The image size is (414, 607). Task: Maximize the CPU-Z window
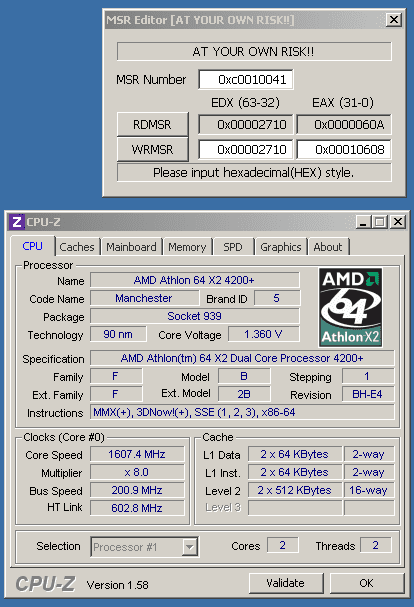(379, 222)
